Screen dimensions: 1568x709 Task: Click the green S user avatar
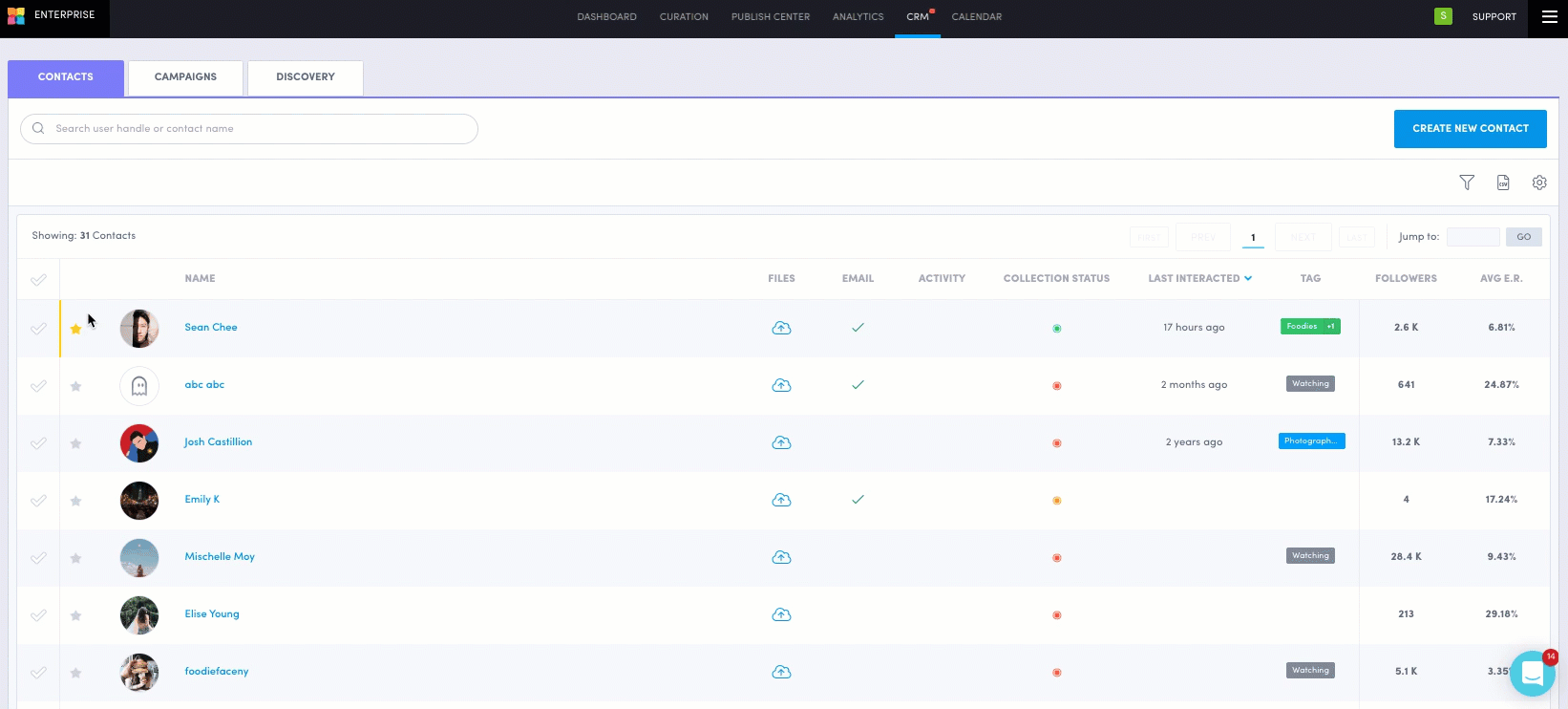pyautogui.click(x=1443, y=16)
